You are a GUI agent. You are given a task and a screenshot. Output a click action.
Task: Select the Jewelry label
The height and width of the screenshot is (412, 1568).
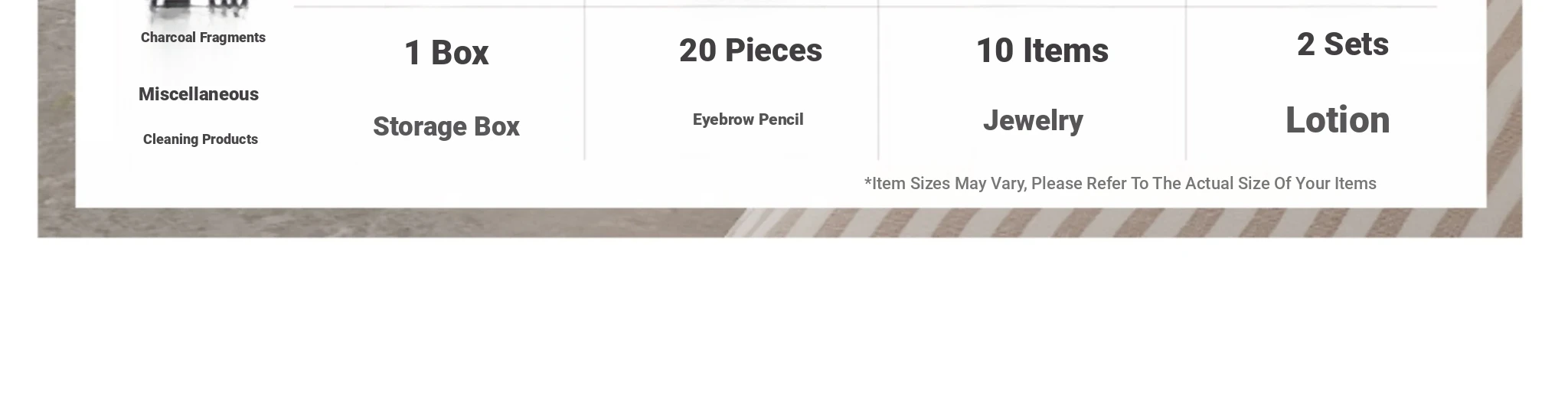coord(1033,120)
